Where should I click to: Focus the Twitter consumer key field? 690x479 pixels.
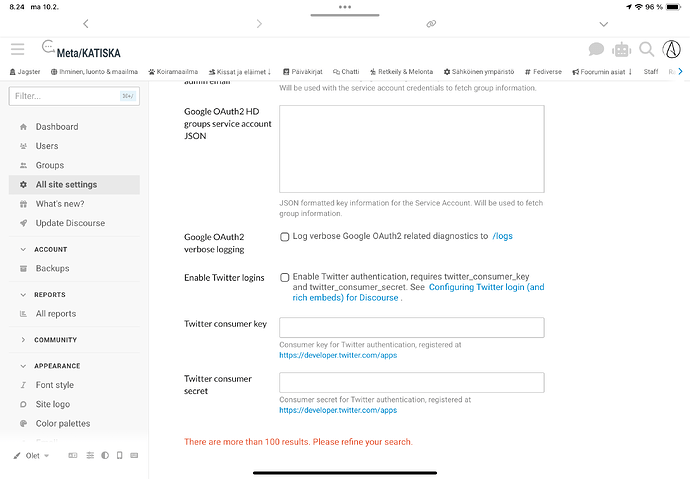(x=411, y=328)
